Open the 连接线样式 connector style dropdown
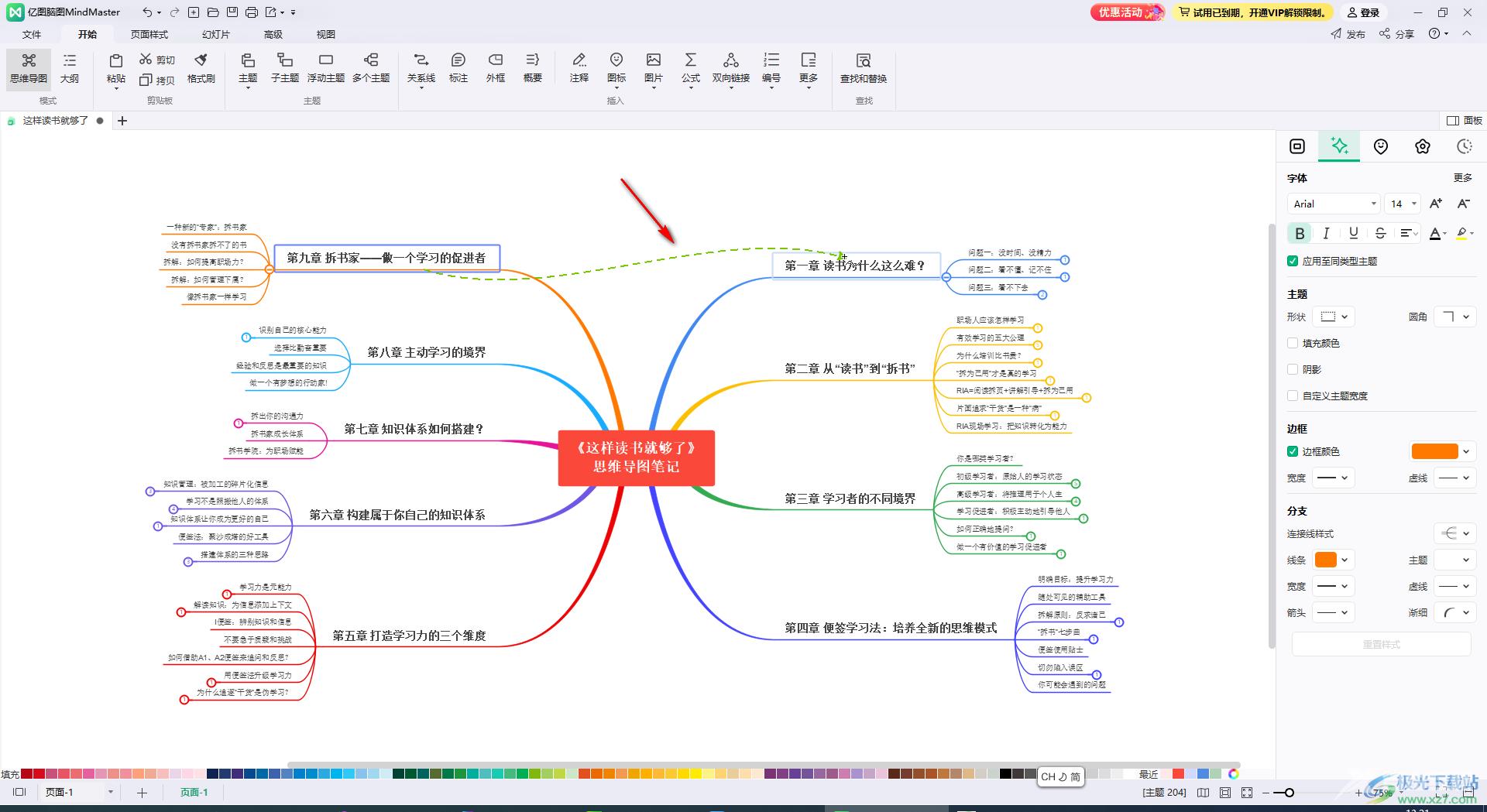Image resolution: width=1487 pixels, height=812 pixels. 1454,533
